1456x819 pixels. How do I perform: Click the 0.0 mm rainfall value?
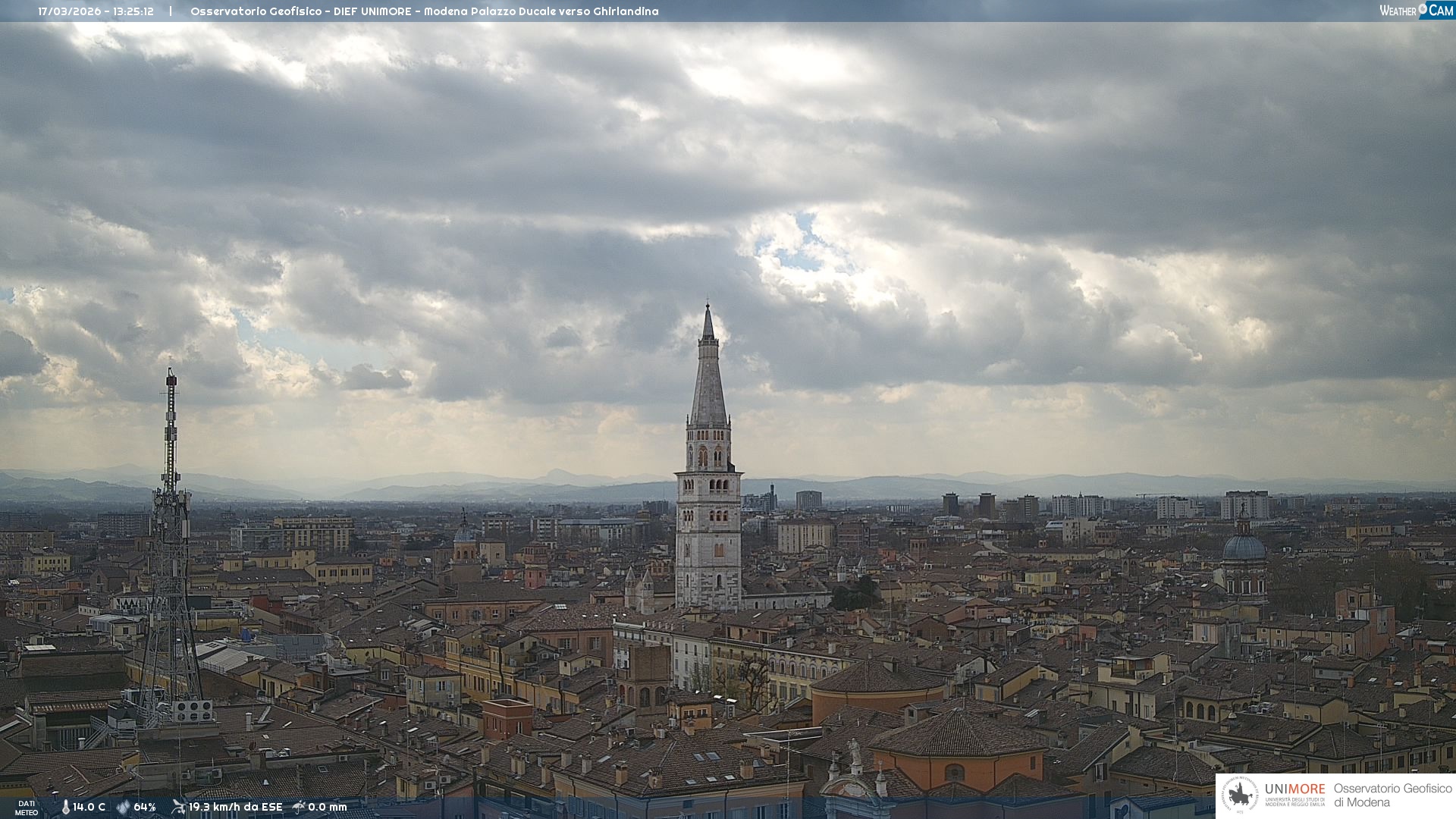[328, 807]
